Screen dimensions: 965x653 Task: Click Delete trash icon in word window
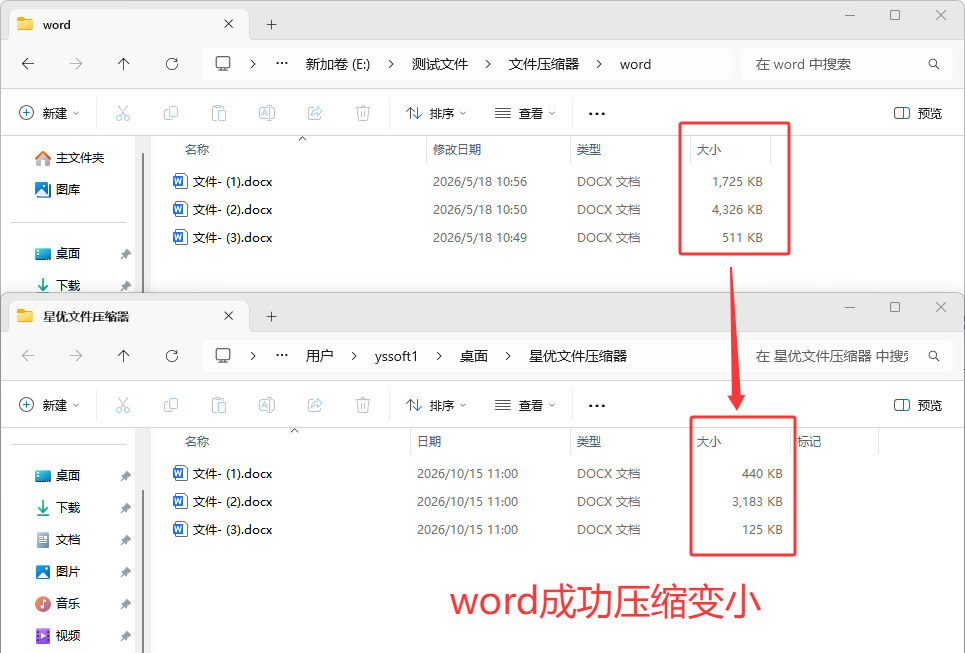pyautogui.click(x=363, y=113)
